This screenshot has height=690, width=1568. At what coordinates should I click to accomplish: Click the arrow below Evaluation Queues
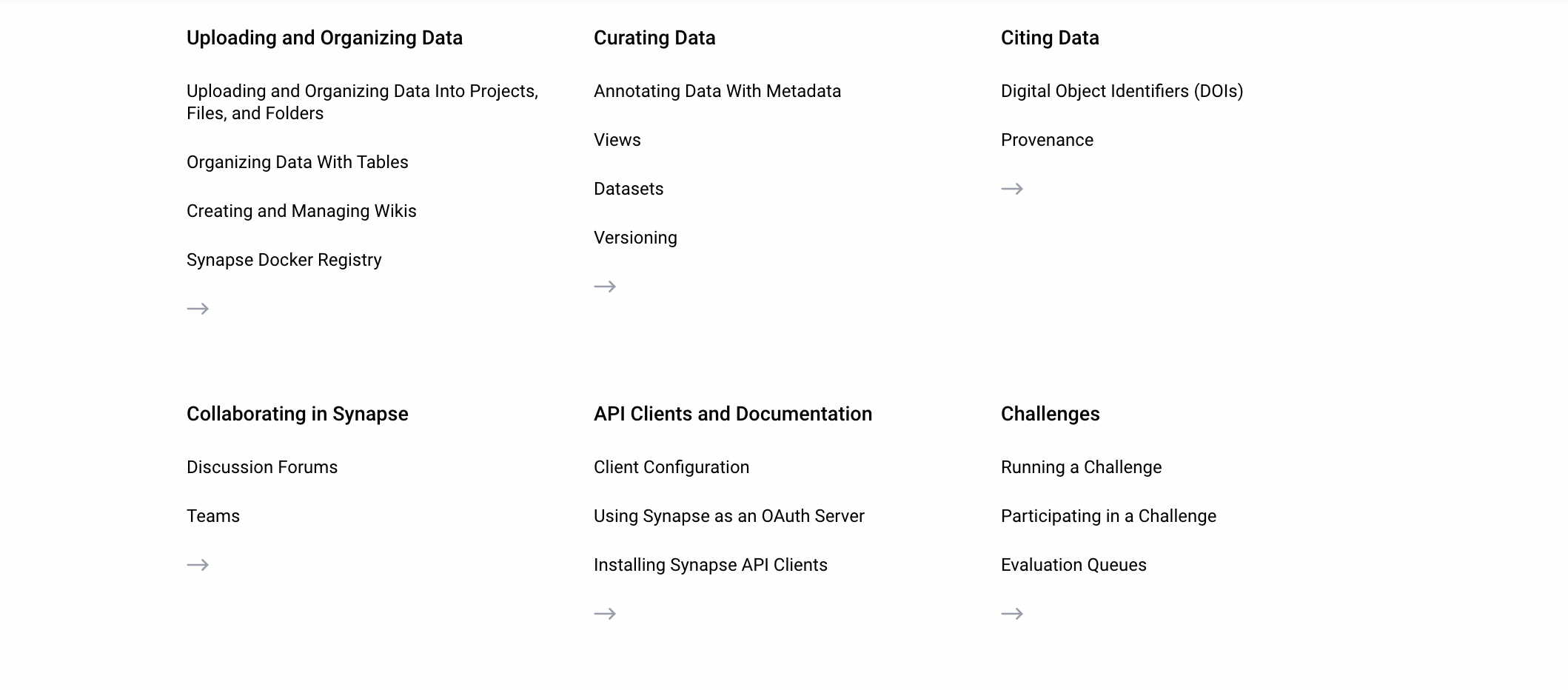click(x=1012, y=614)
